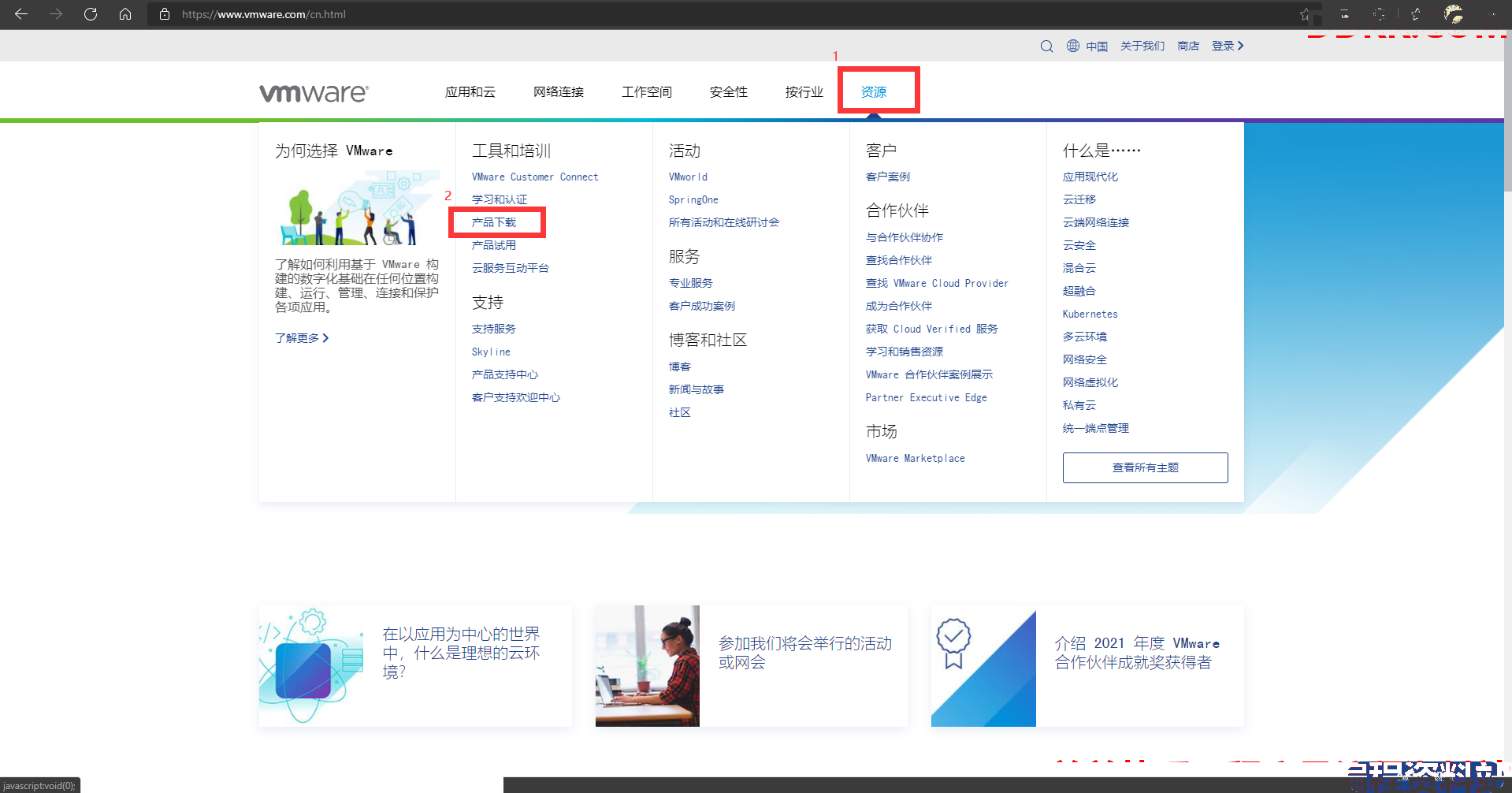This screenshot has width=1512, height=793.
Task: Expand the 登录 login menu
Action: 1228,46
